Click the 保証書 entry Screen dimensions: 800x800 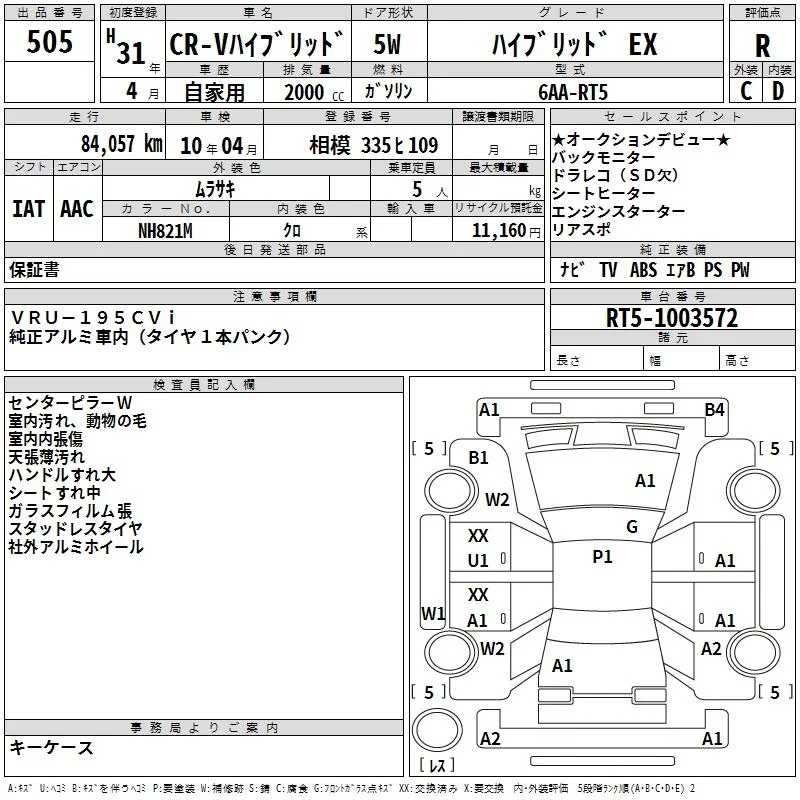click(x=34, y=270)
